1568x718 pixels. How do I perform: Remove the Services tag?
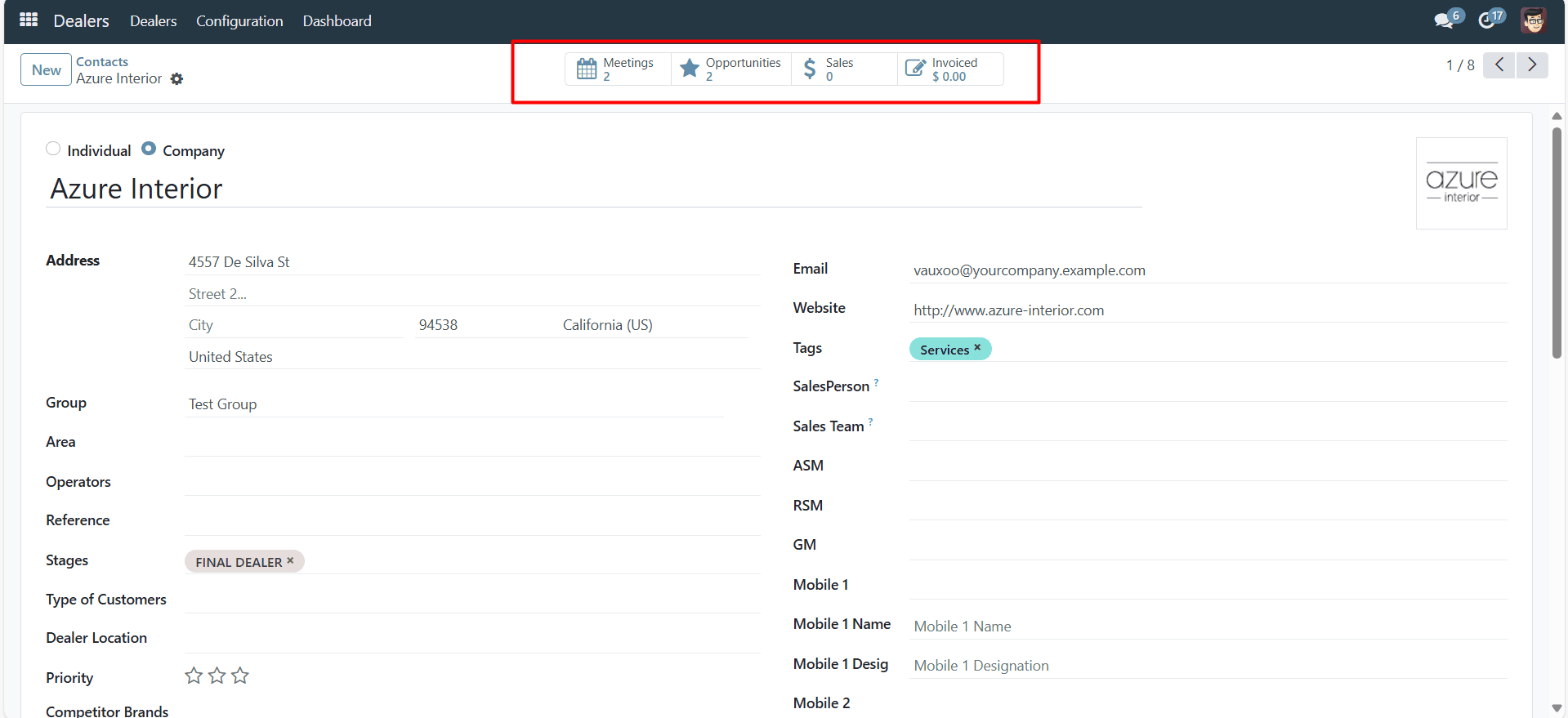977,348
